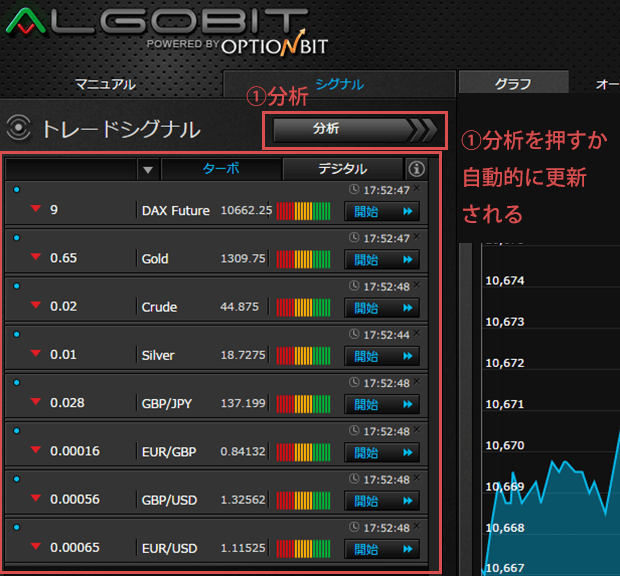Dismiss the GBP/JPY signal row

pos(417,381)
